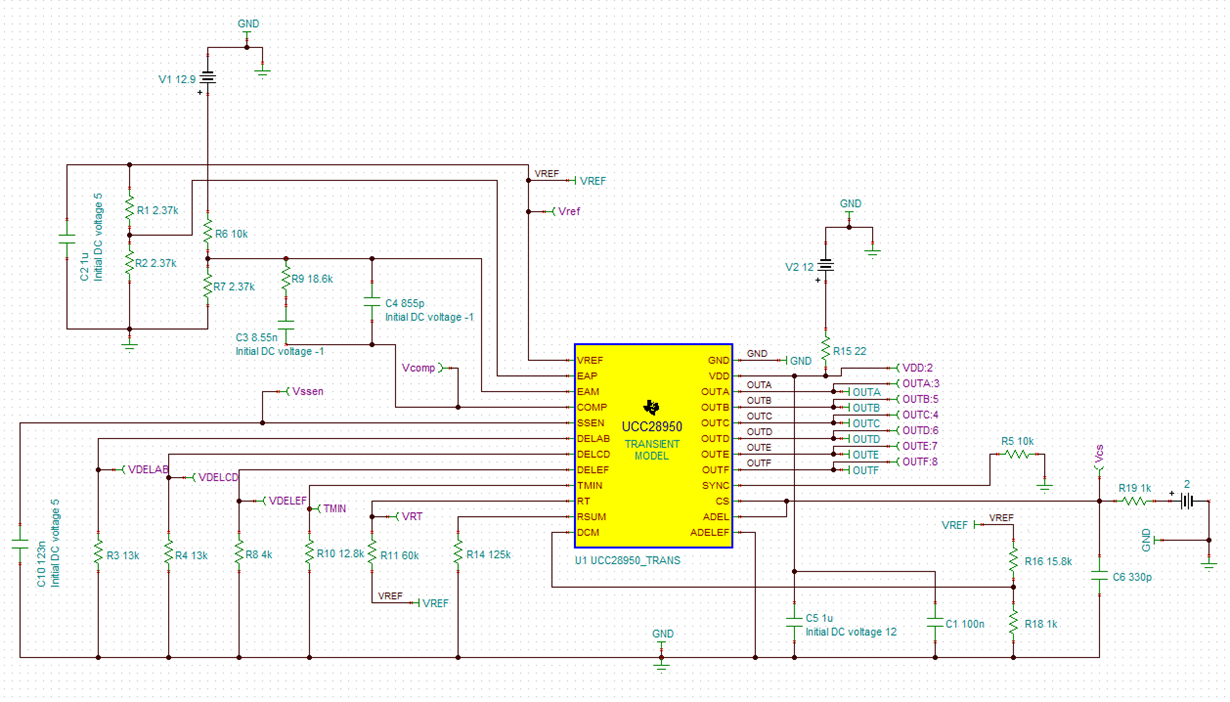The height and width of the screenshot is (702, 1230).
Task: Select the VDELCD probe label
Action: pos(218,477)
